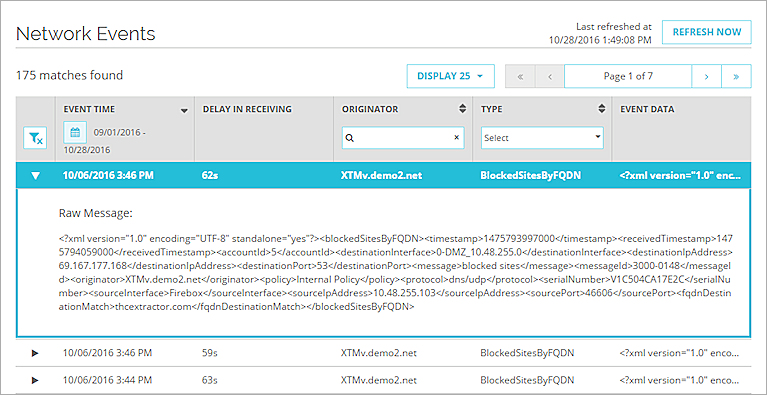
Task: Go to the previous page
Action: pos(550,76)
